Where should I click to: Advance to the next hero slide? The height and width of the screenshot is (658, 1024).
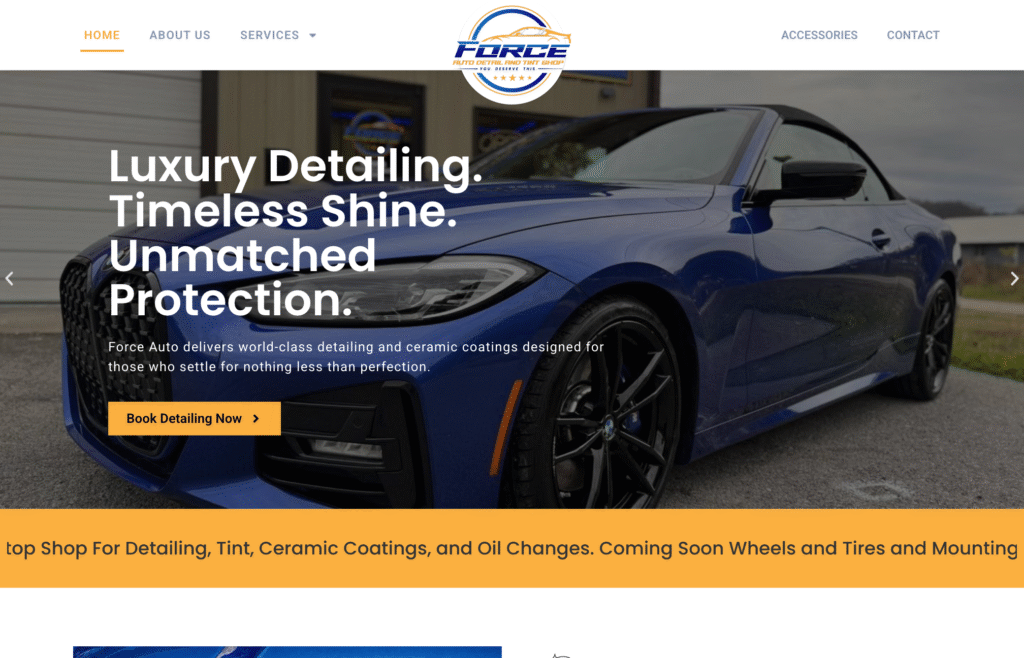(x=1014, y=279)
